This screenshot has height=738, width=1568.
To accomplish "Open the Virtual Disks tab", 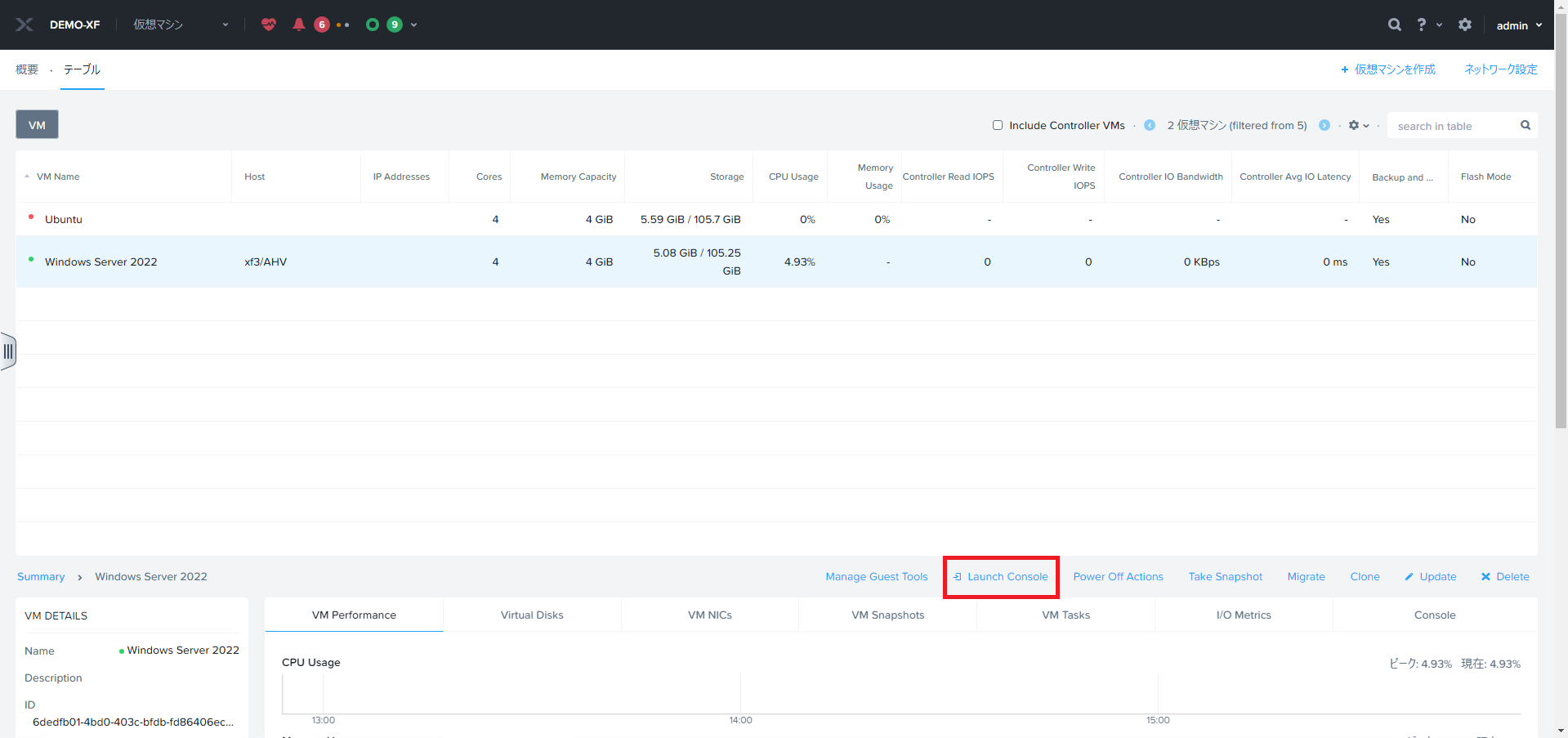I will pyautogui.click(x=532, y=615).
